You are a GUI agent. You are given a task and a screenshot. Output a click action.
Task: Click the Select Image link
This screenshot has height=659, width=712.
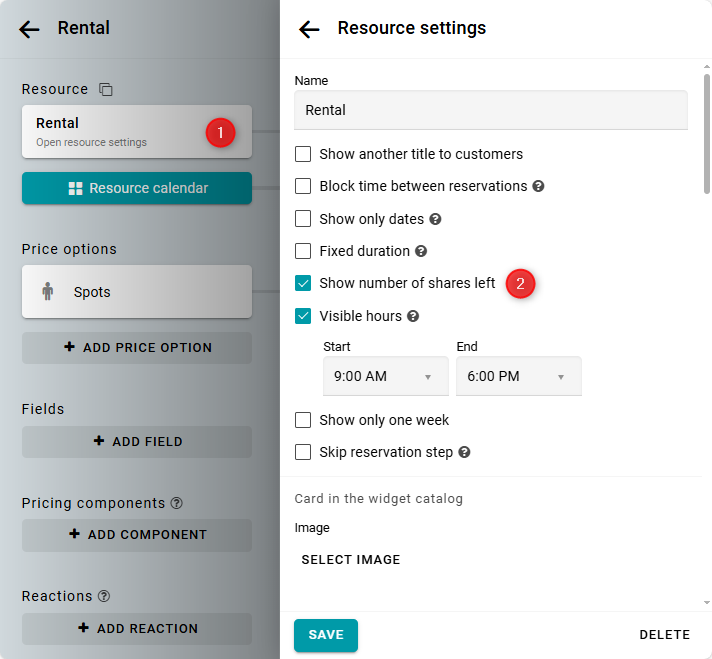click(x=351, y=560)
